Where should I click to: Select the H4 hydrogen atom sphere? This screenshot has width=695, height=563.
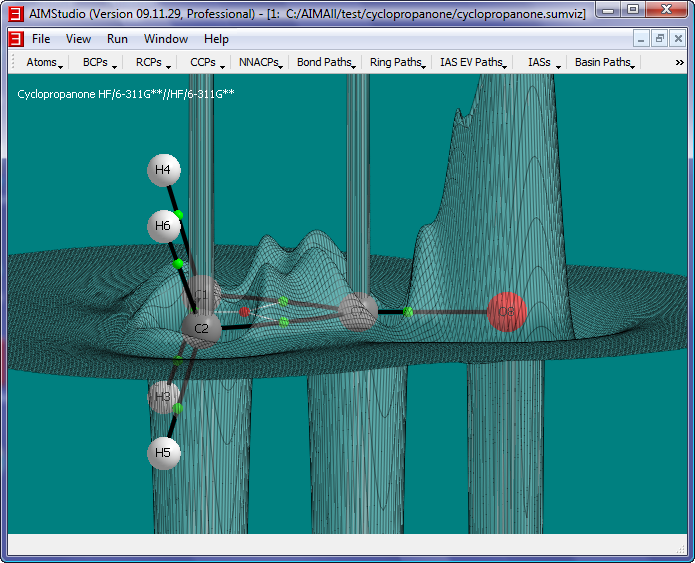click(163, 170)
